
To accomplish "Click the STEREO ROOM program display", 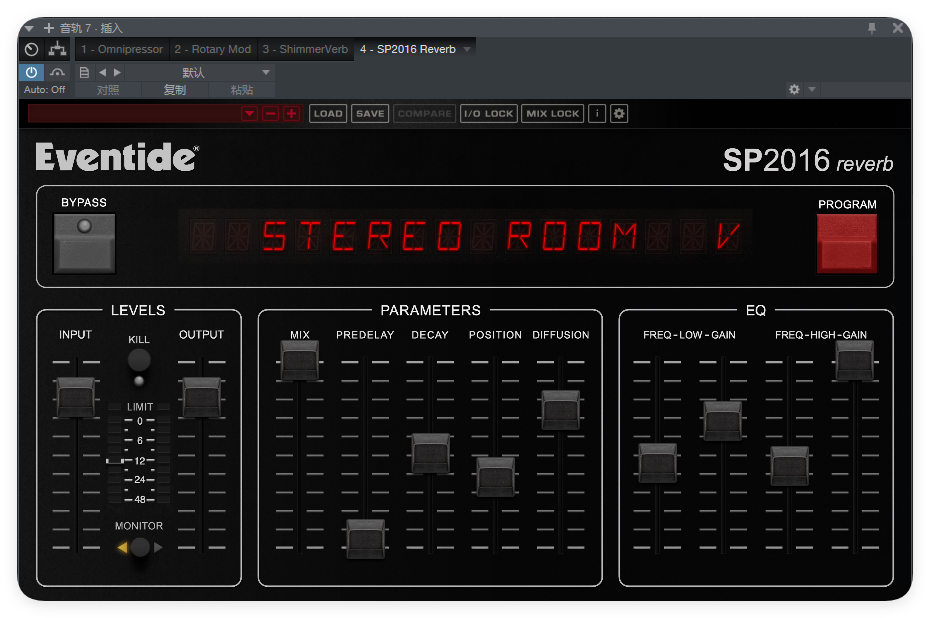I will (x=466, y=236).
